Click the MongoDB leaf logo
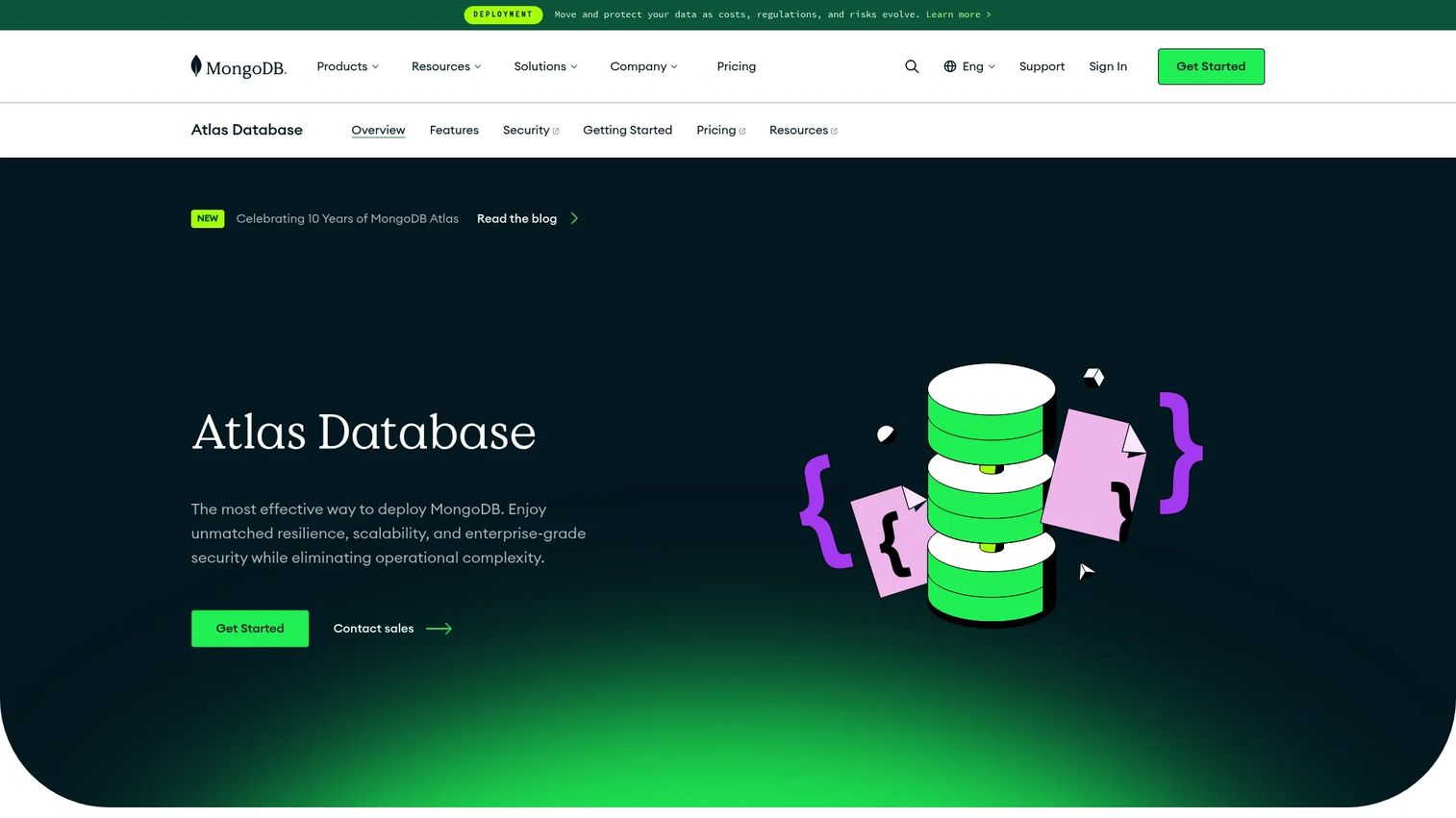Viewport: 1456px width, 818px height. [x=238, y=66]
